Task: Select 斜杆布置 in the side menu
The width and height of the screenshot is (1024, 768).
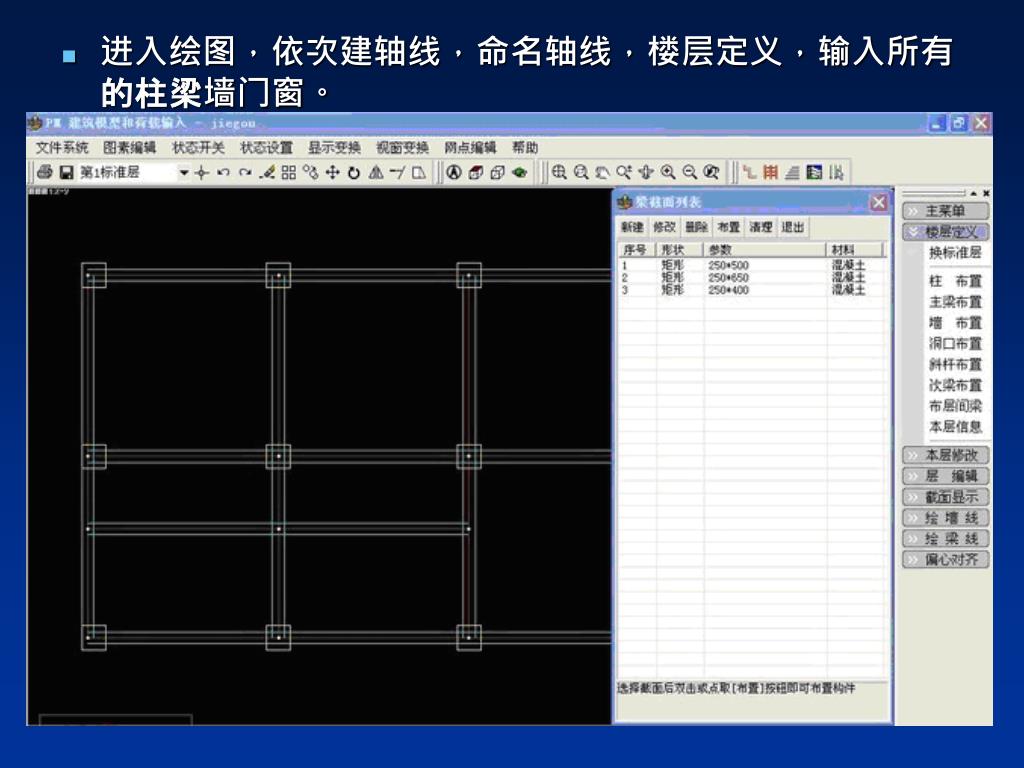Action: [x=955, y=364]
